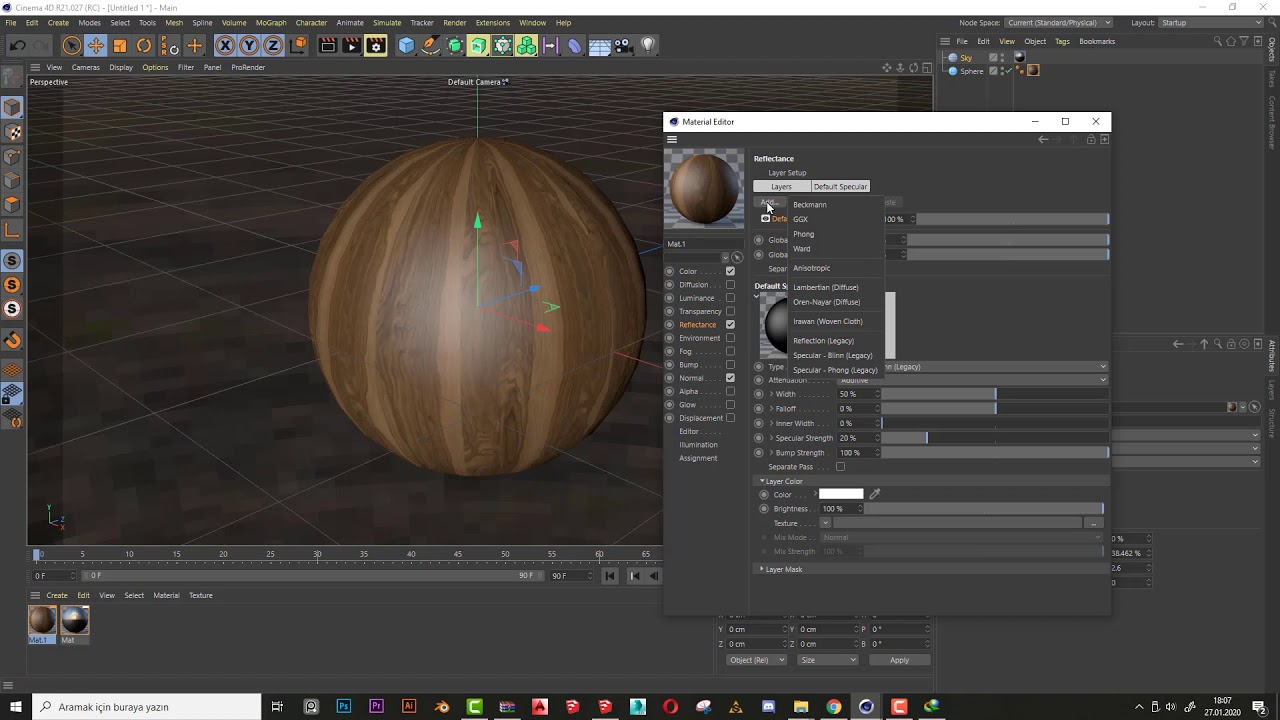Activate the Rotate tool

pyautogui.click(x=144, y=45)
